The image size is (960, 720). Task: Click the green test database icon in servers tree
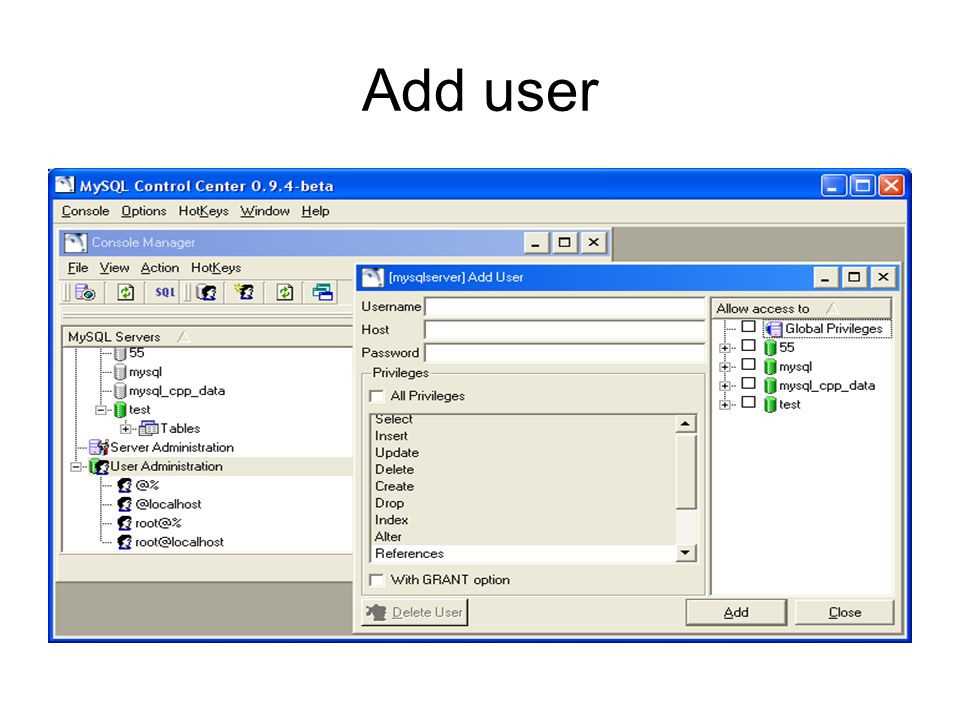[120, 410]
